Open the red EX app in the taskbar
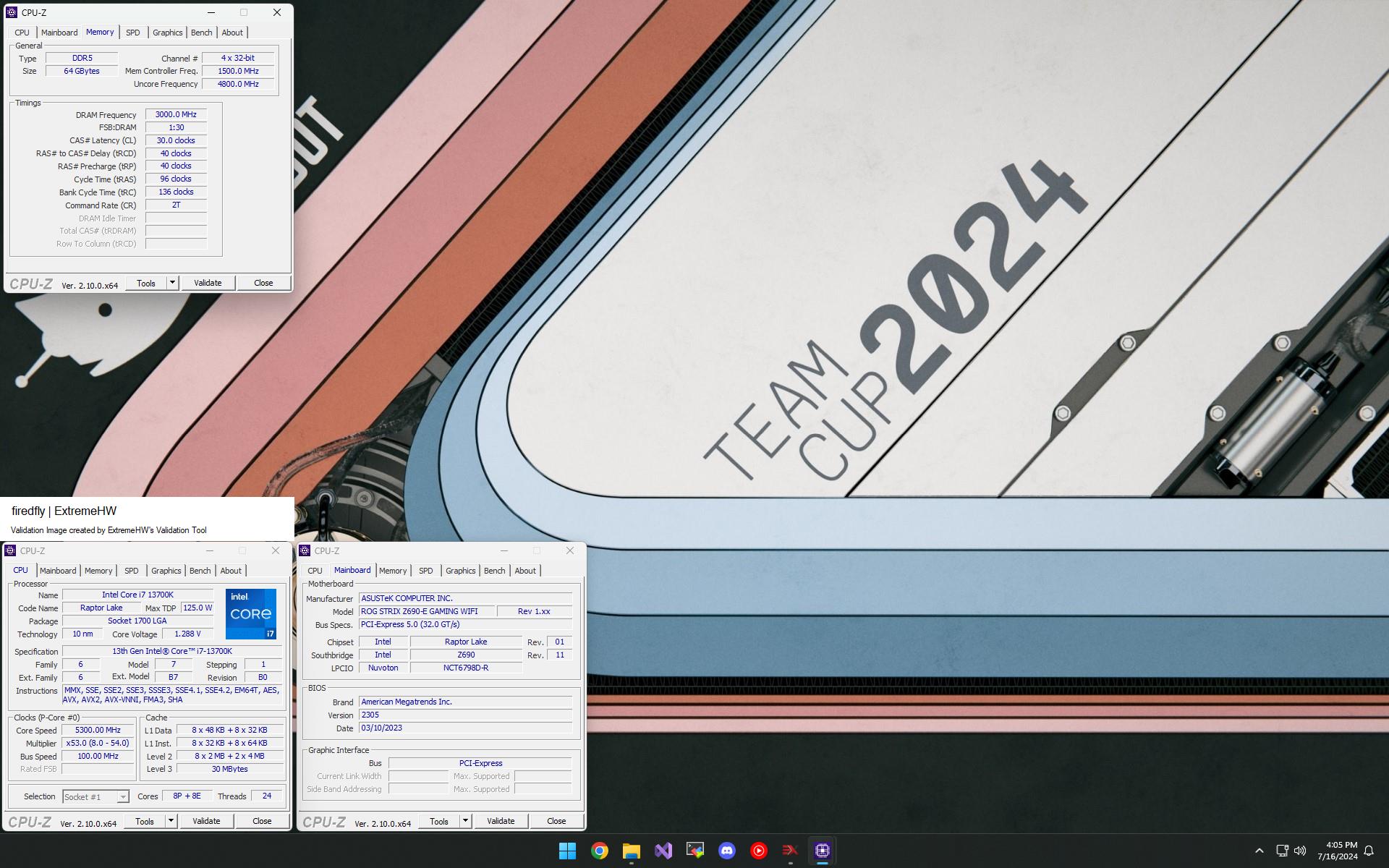 (x=791, y=851)
